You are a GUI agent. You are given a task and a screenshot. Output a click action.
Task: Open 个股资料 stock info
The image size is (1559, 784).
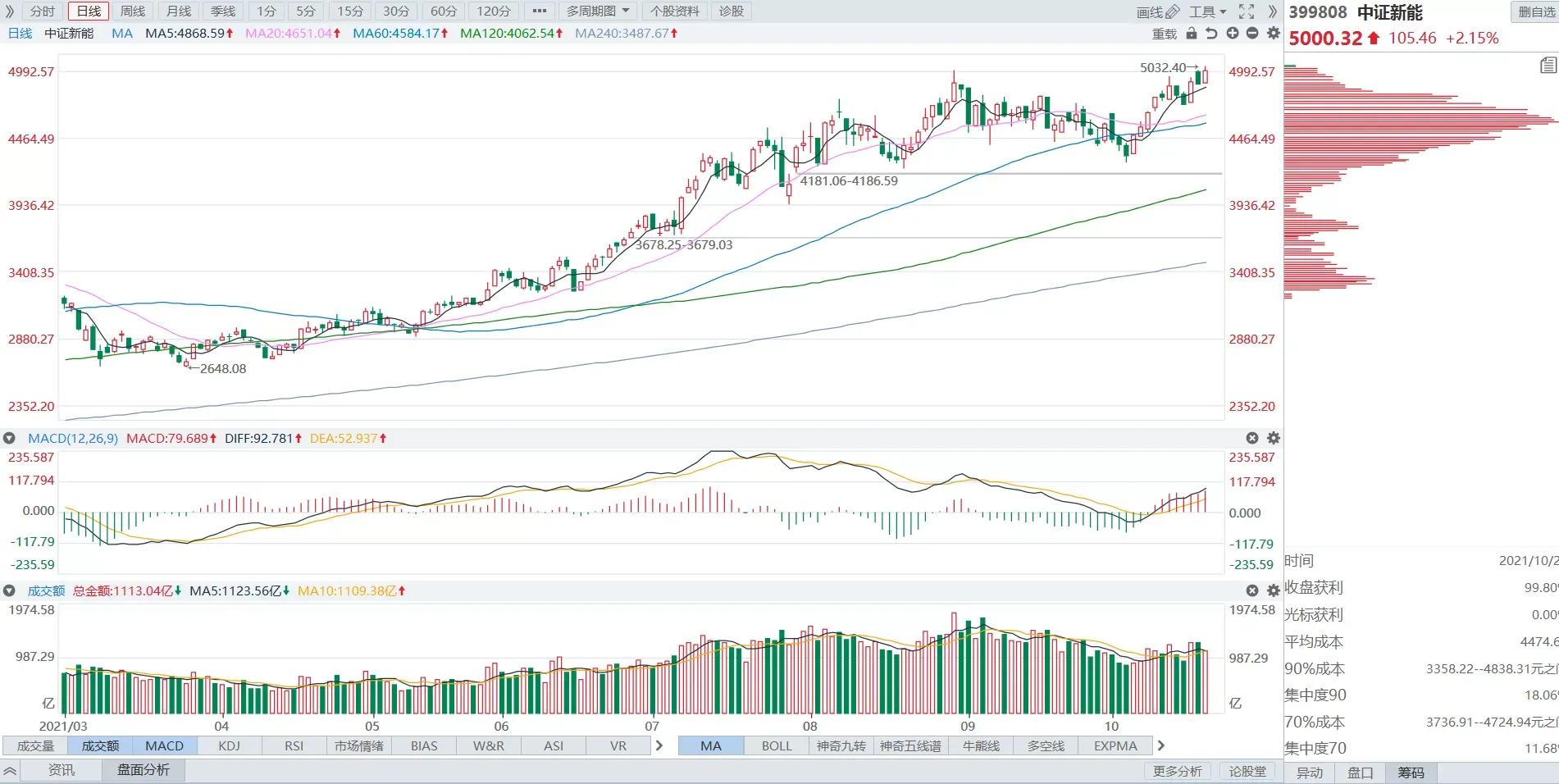point(675,11)
